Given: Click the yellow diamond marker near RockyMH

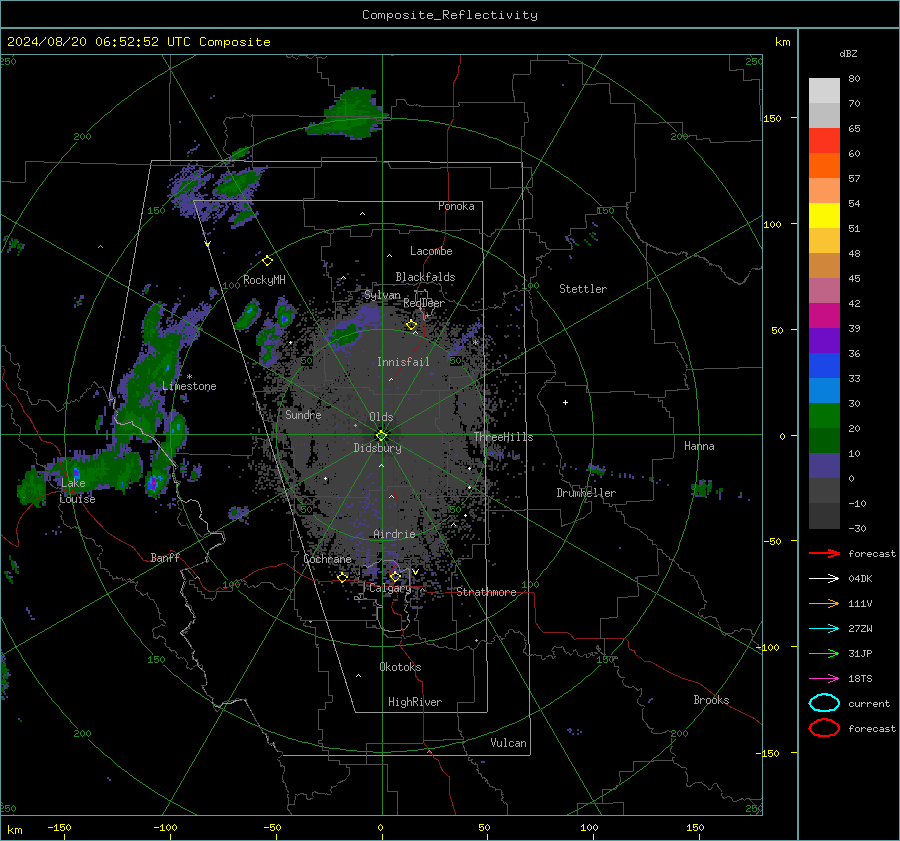Looking at the screenshot, I should coord(267,261).
